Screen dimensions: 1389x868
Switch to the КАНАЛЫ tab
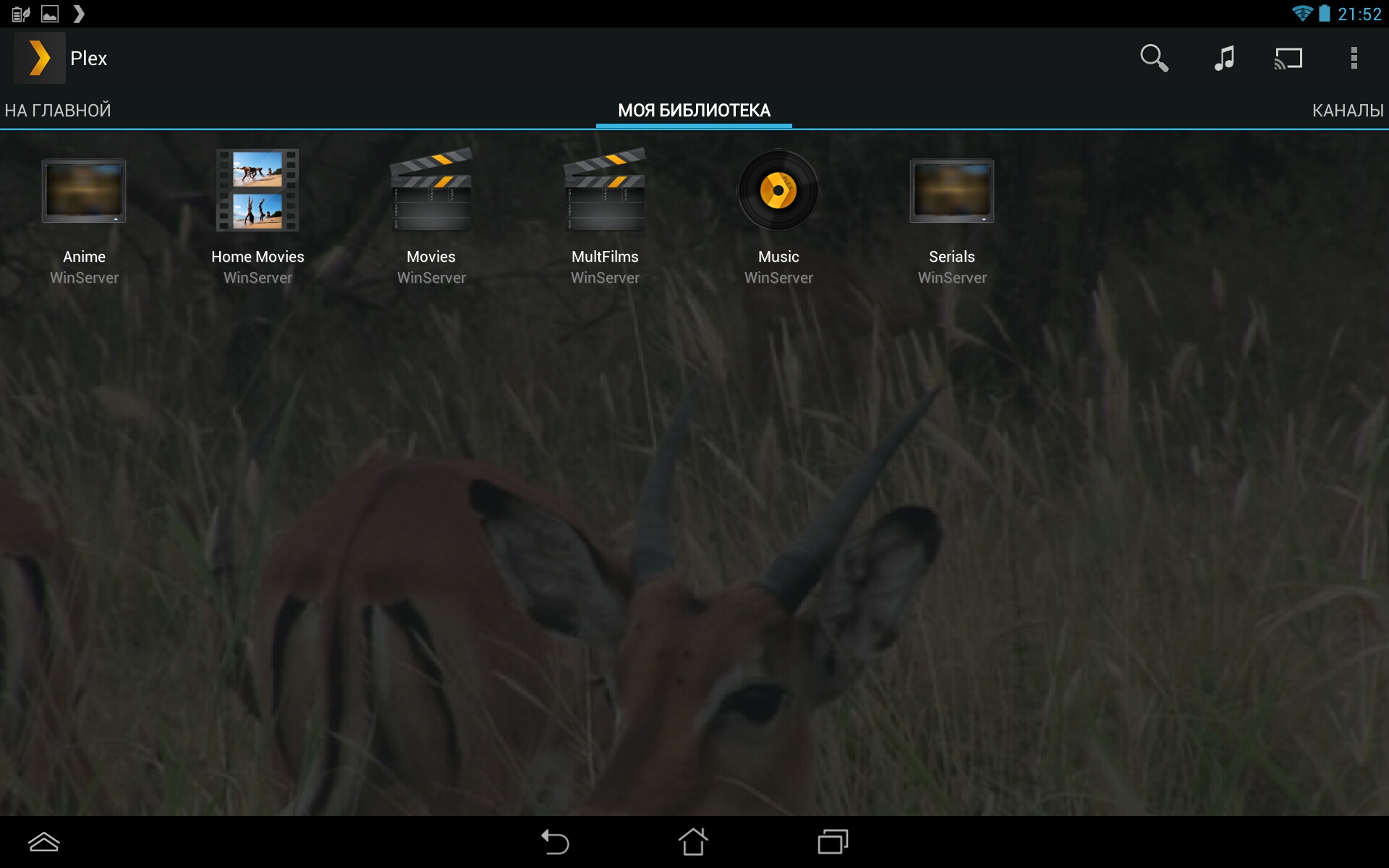[x=1348, y=111]
